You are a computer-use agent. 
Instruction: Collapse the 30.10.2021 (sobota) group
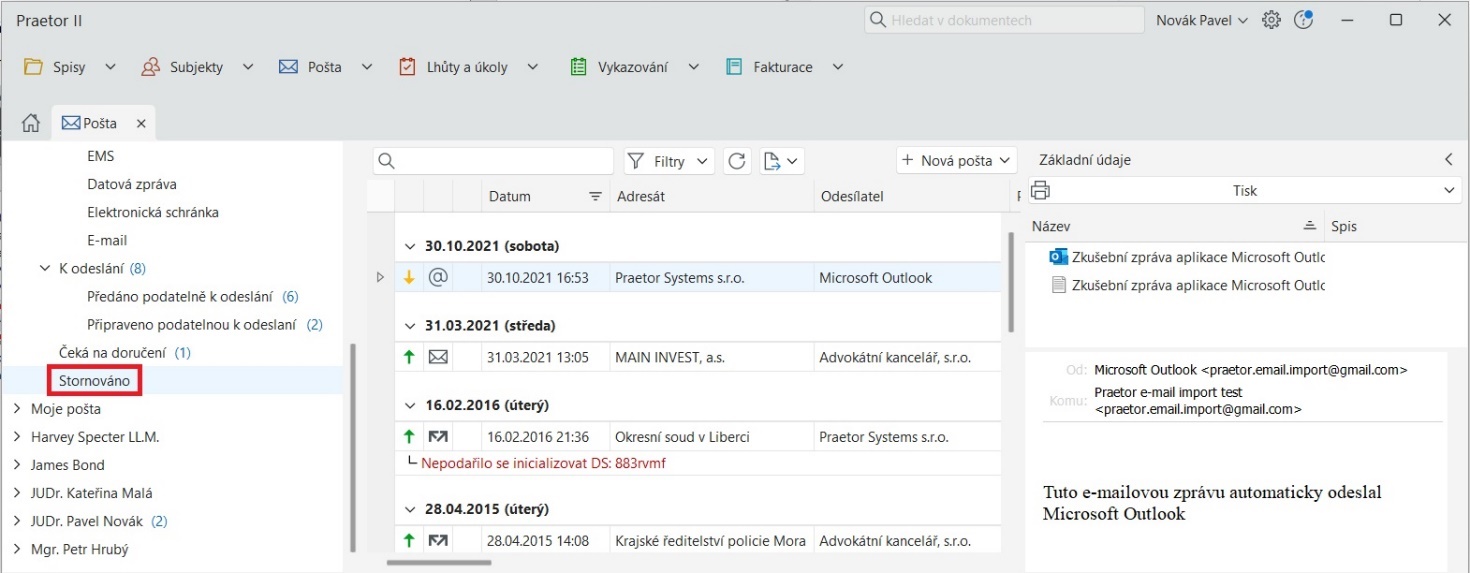pos(408,245)
